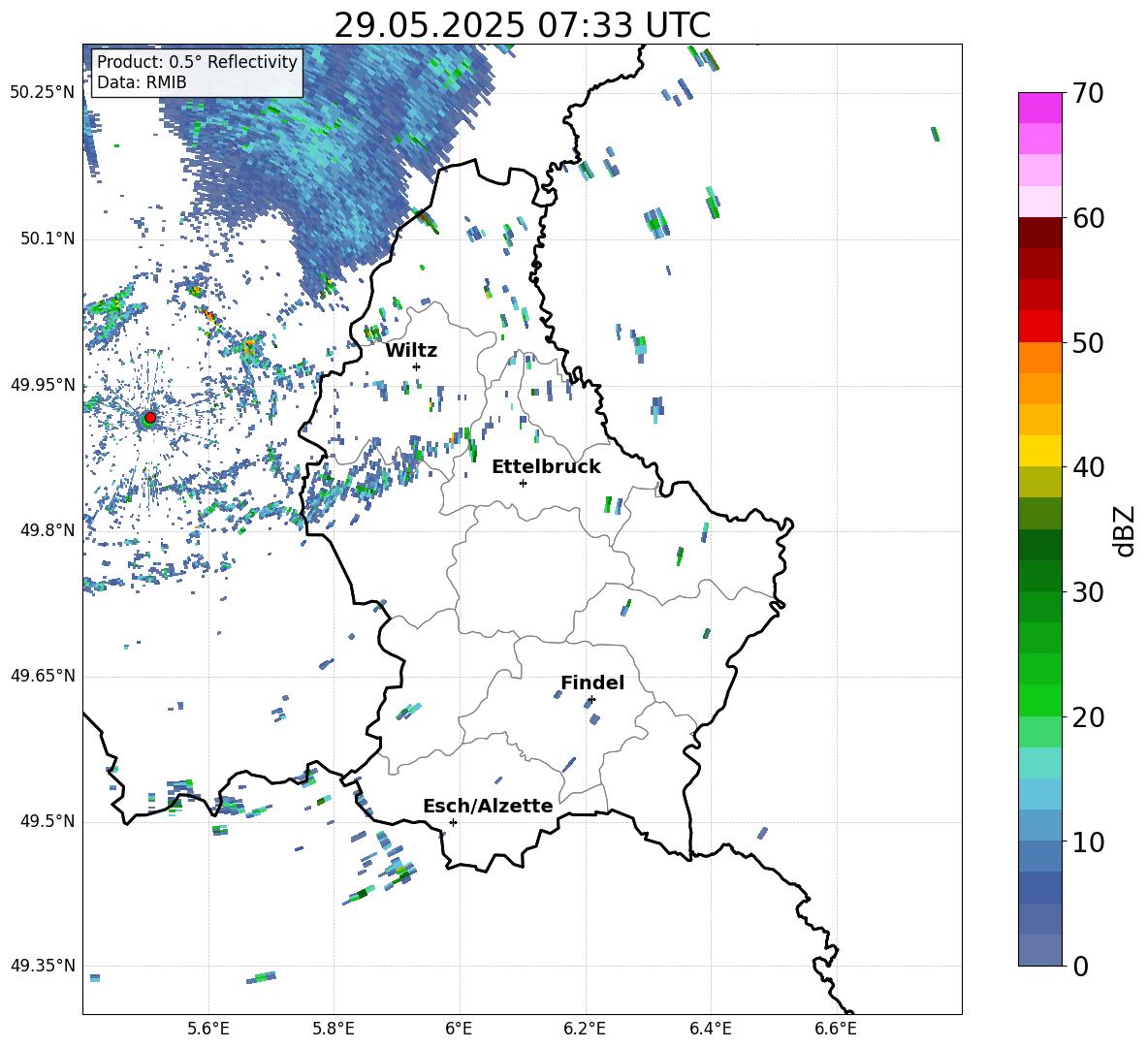Click the 20 value on colorbar
Viewport: 1148px width, 1048px height.
pyautogui.click(x=1087, y=717)
